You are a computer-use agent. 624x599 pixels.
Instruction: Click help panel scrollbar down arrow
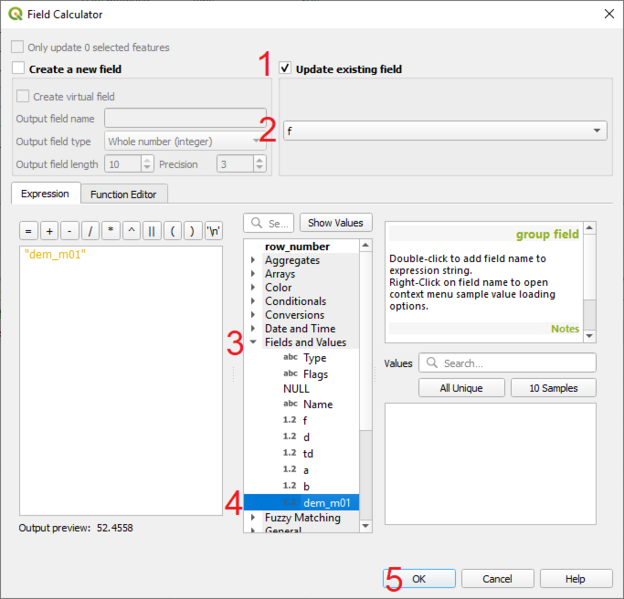pos(589,336)
